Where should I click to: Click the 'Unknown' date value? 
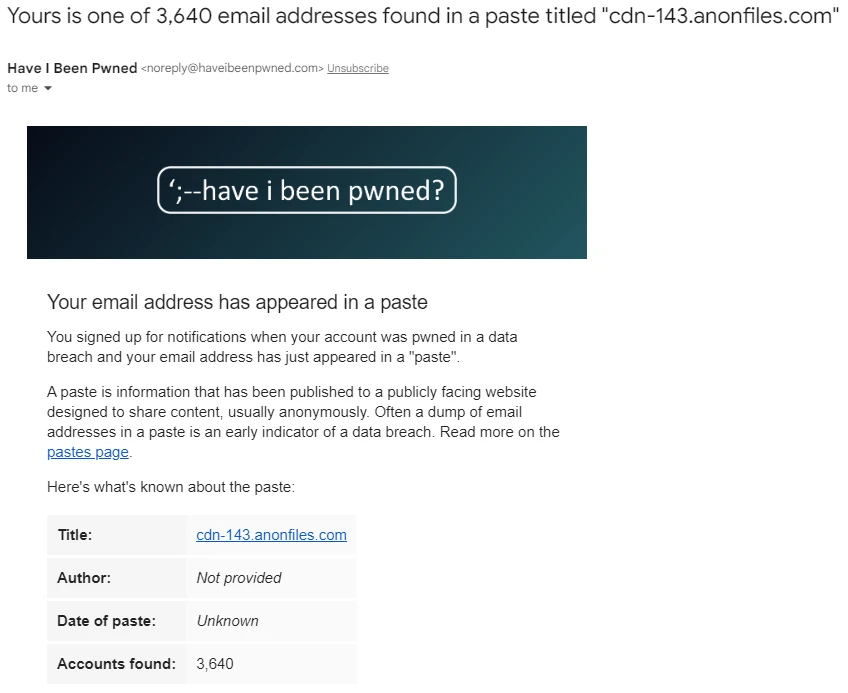coord(228,621)
